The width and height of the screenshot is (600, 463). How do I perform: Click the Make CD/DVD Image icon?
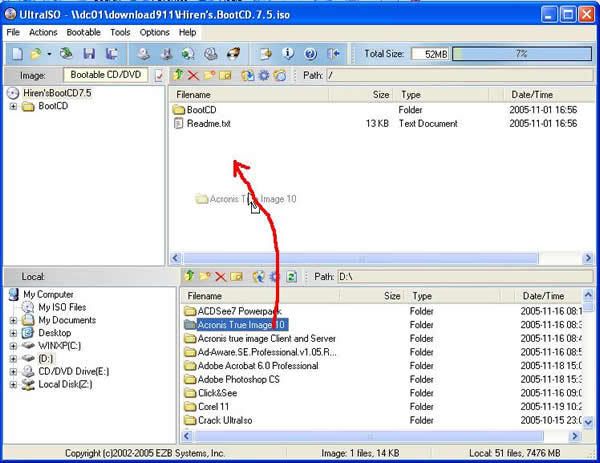click(143, 54)
